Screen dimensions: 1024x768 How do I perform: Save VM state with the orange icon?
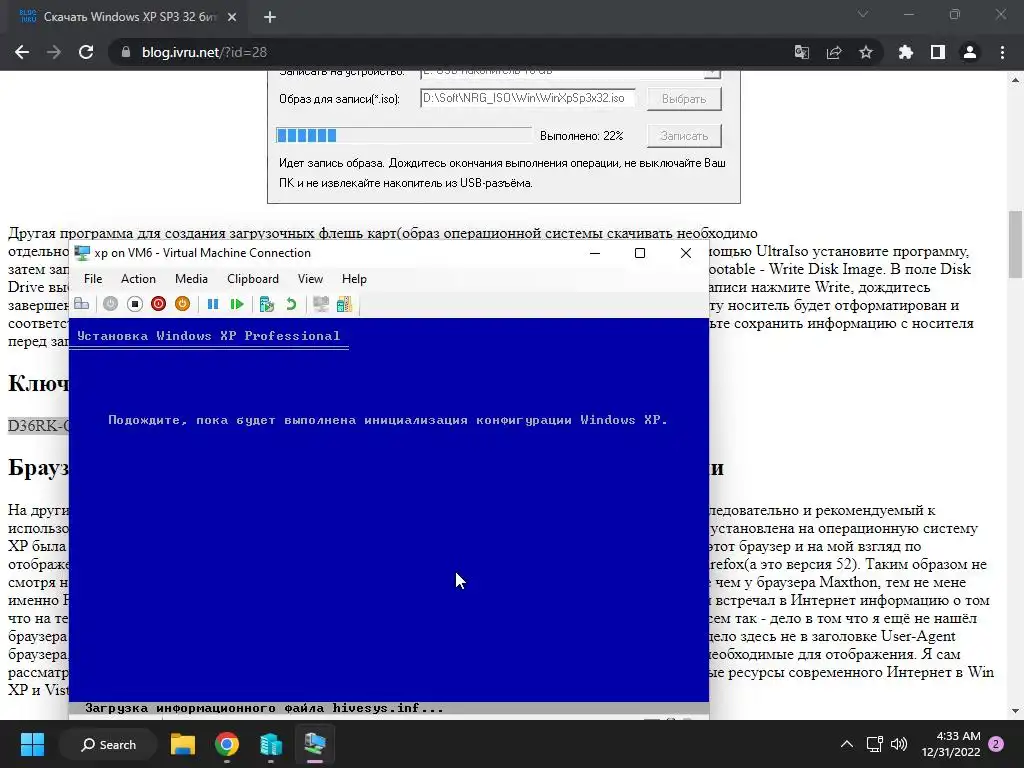point(182,304)
